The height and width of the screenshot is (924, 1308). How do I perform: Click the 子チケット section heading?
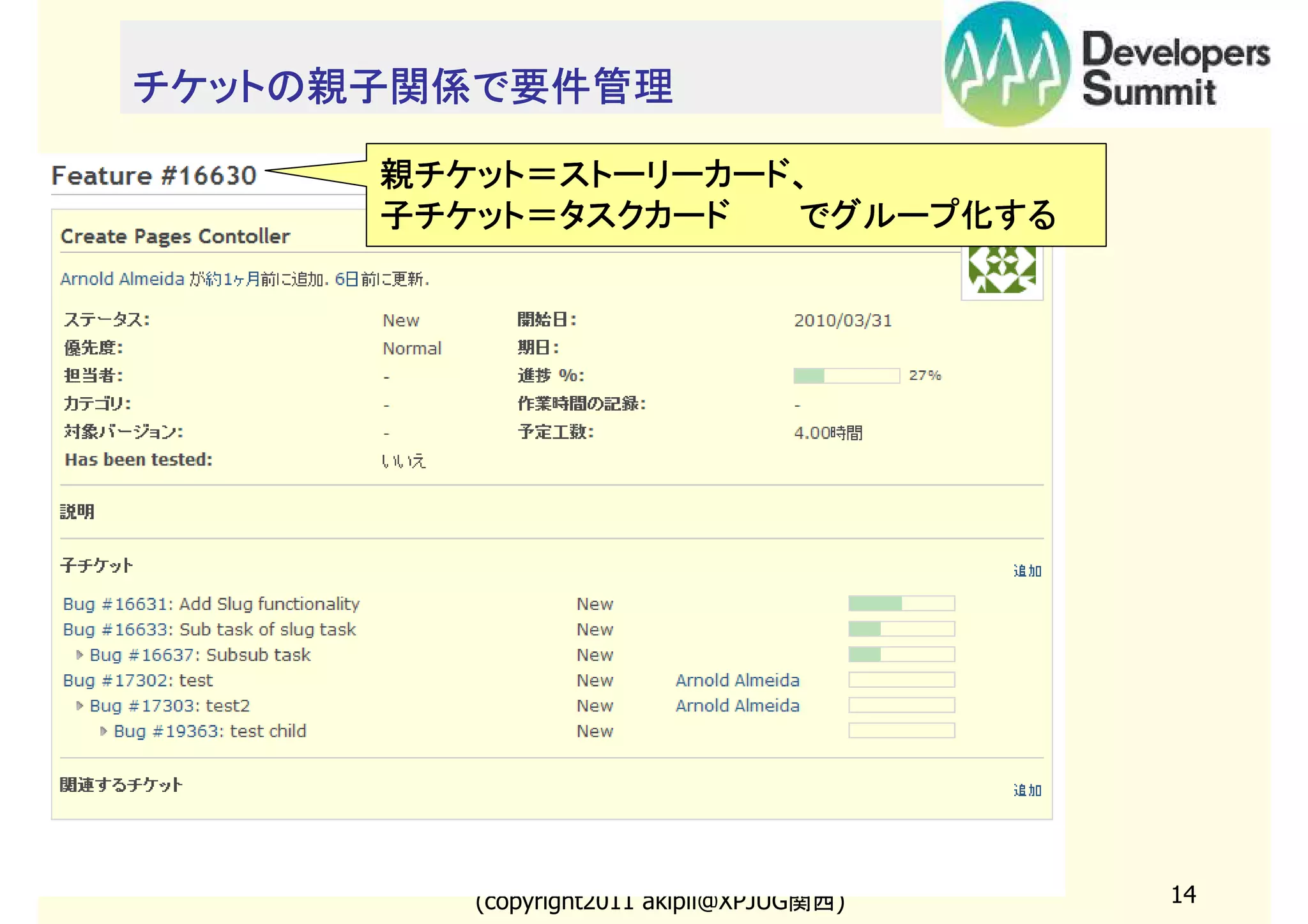point(96,565)
